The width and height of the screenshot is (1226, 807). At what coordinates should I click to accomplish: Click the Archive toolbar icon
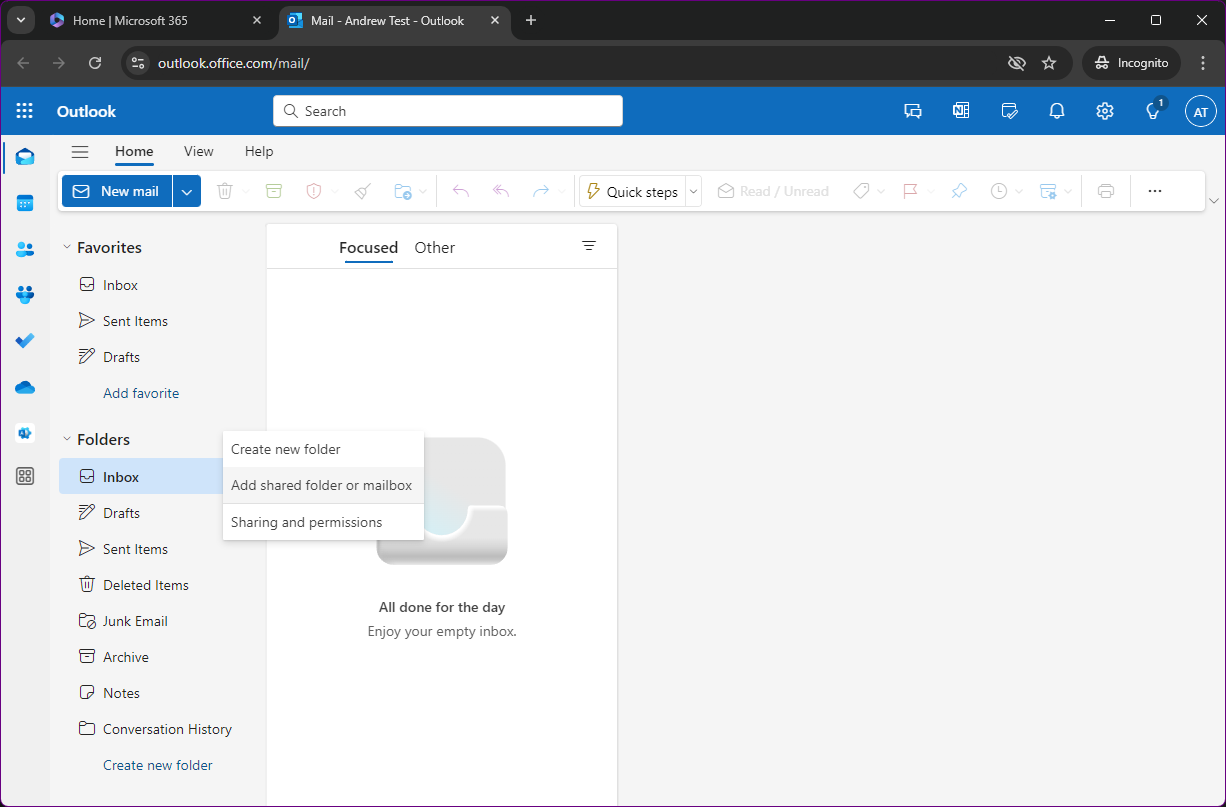(x=274, y=191)
